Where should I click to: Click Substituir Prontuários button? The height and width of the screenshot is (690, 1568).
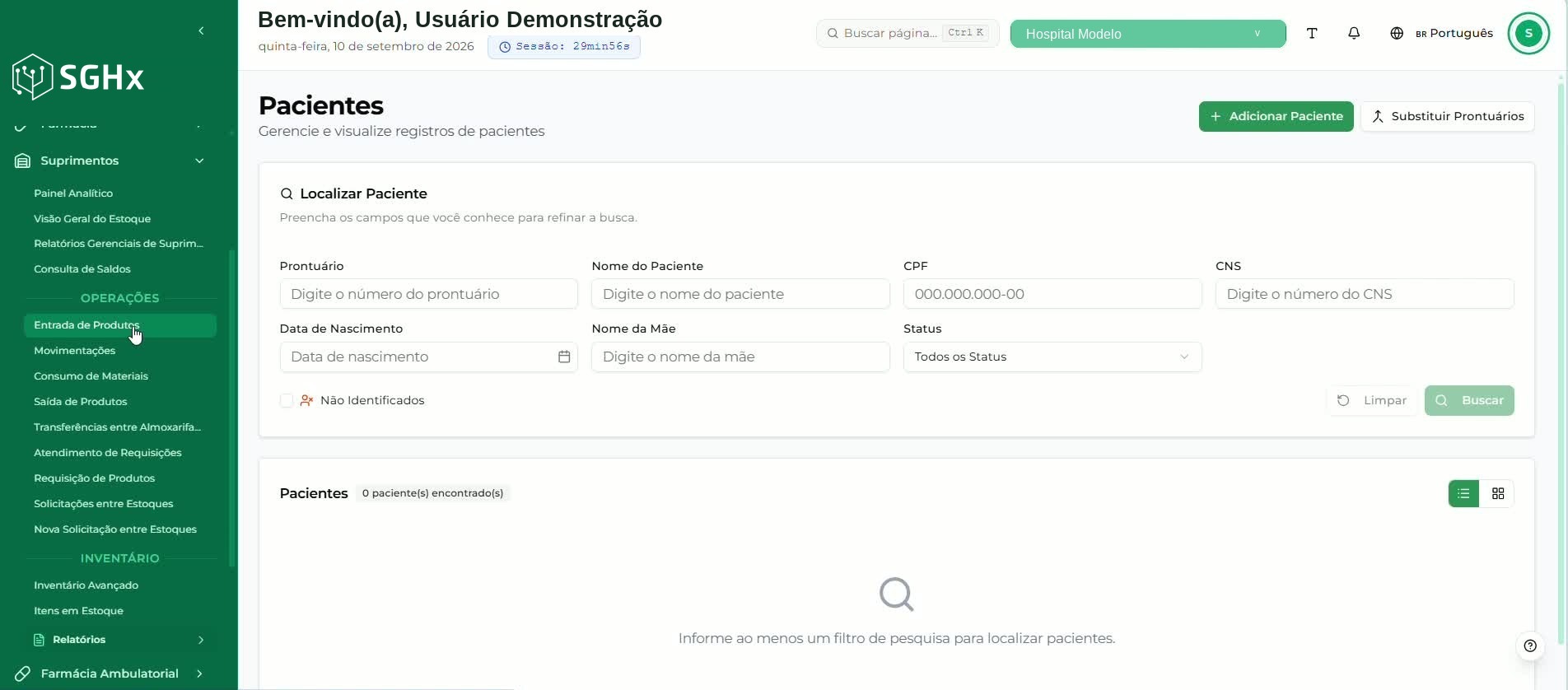(1448, 116)
